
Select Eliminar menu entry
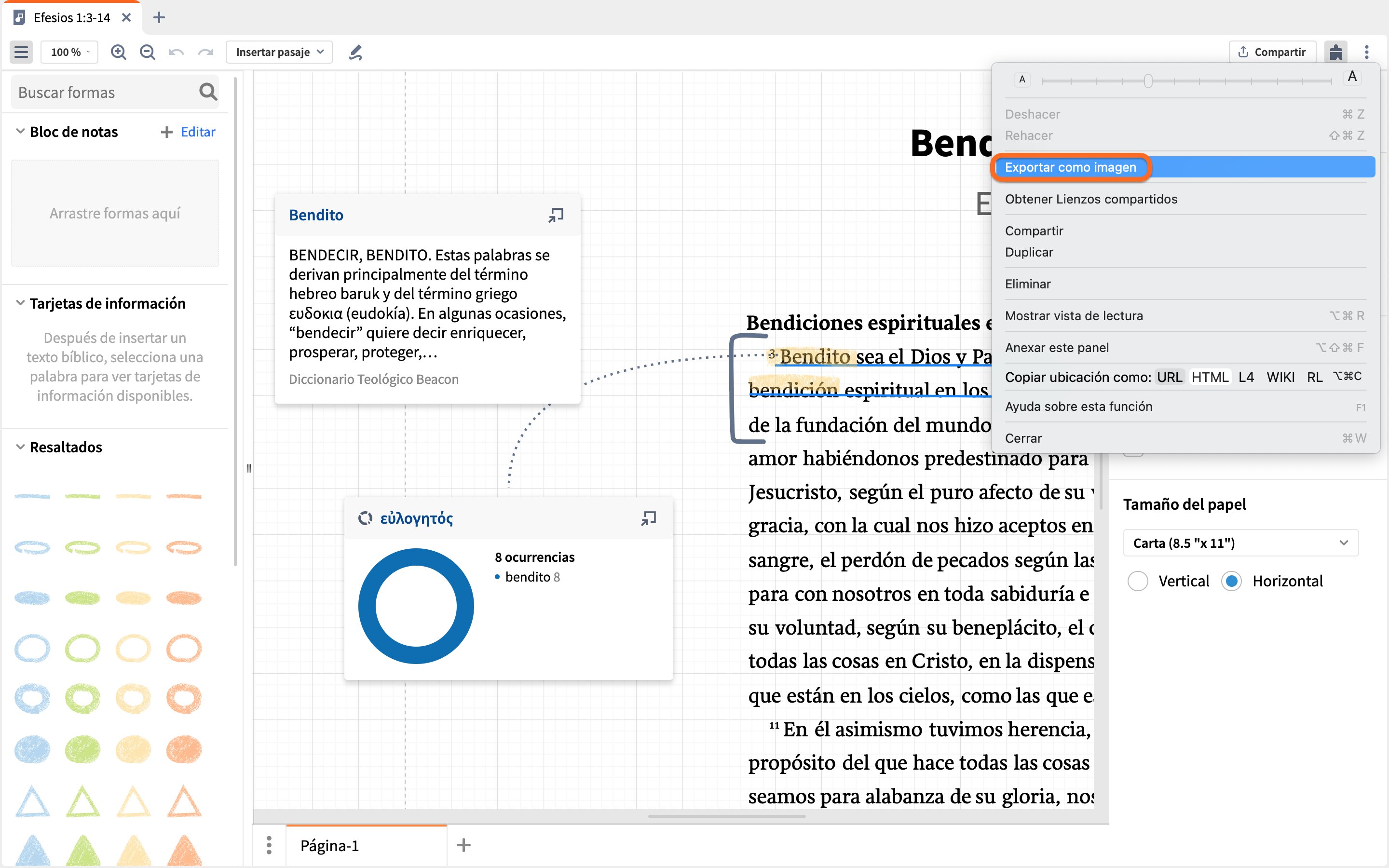click(x=1185, y=284)
